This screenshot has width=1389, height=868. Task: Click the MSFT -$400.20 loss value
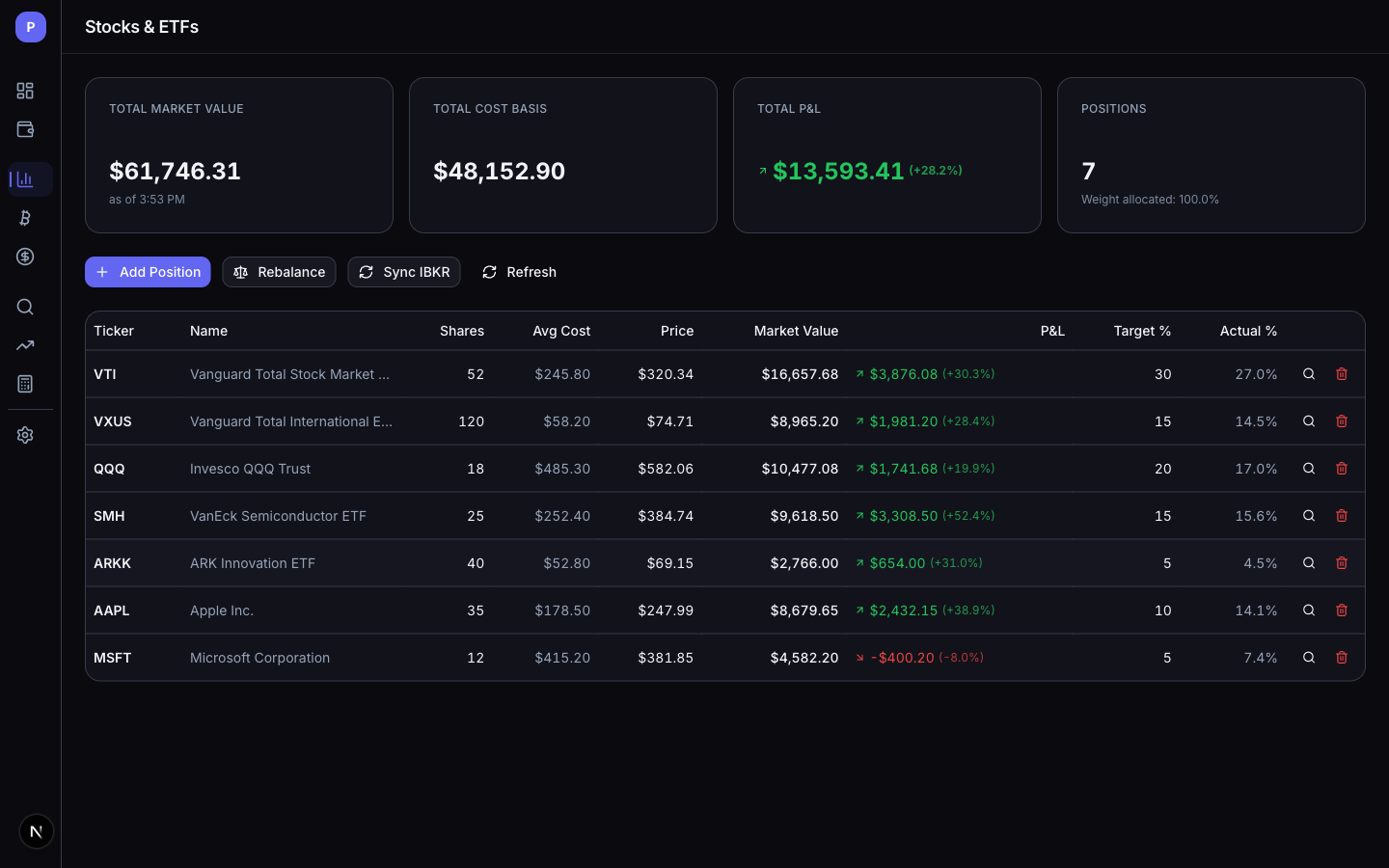tap(903, 658)
